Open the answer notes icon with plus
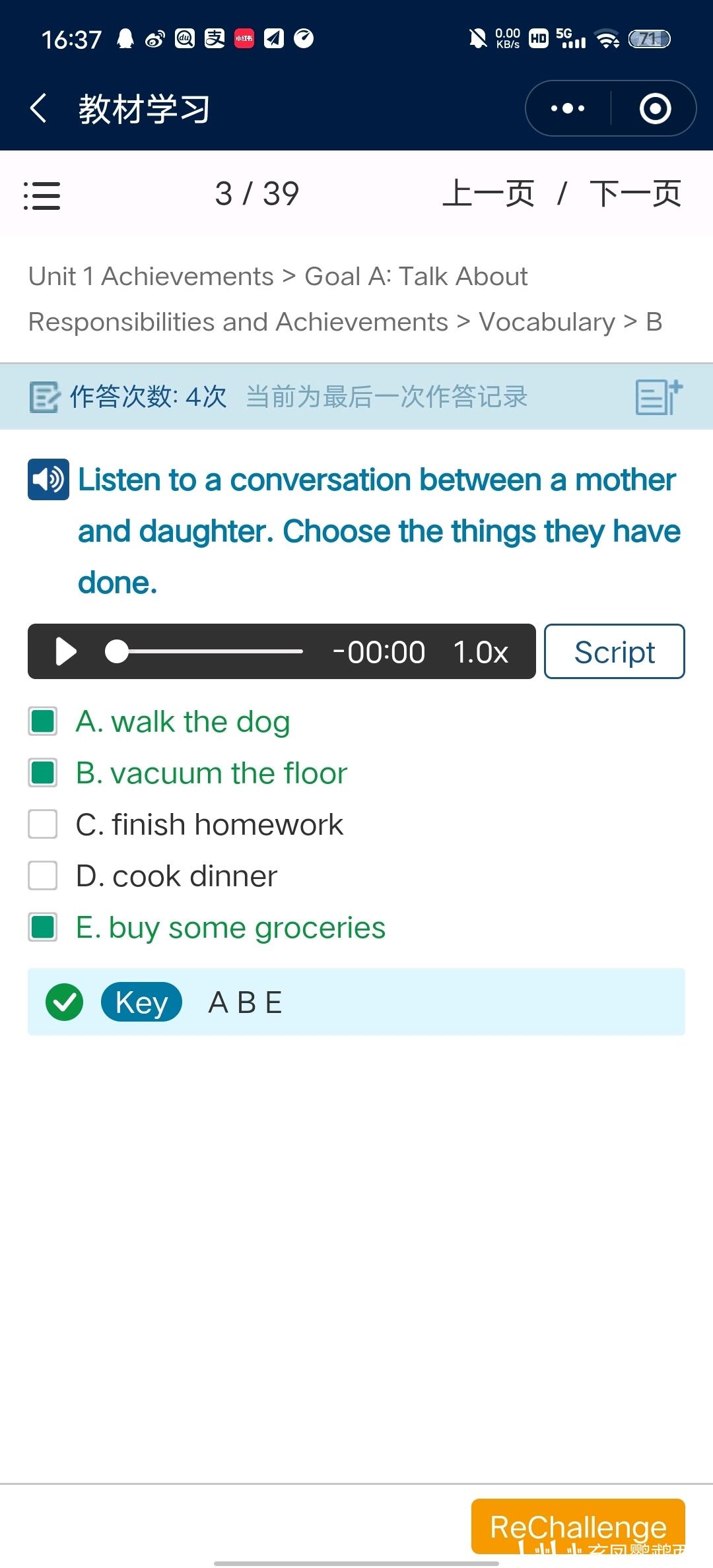713x1568 pixels. pos(658,397)
